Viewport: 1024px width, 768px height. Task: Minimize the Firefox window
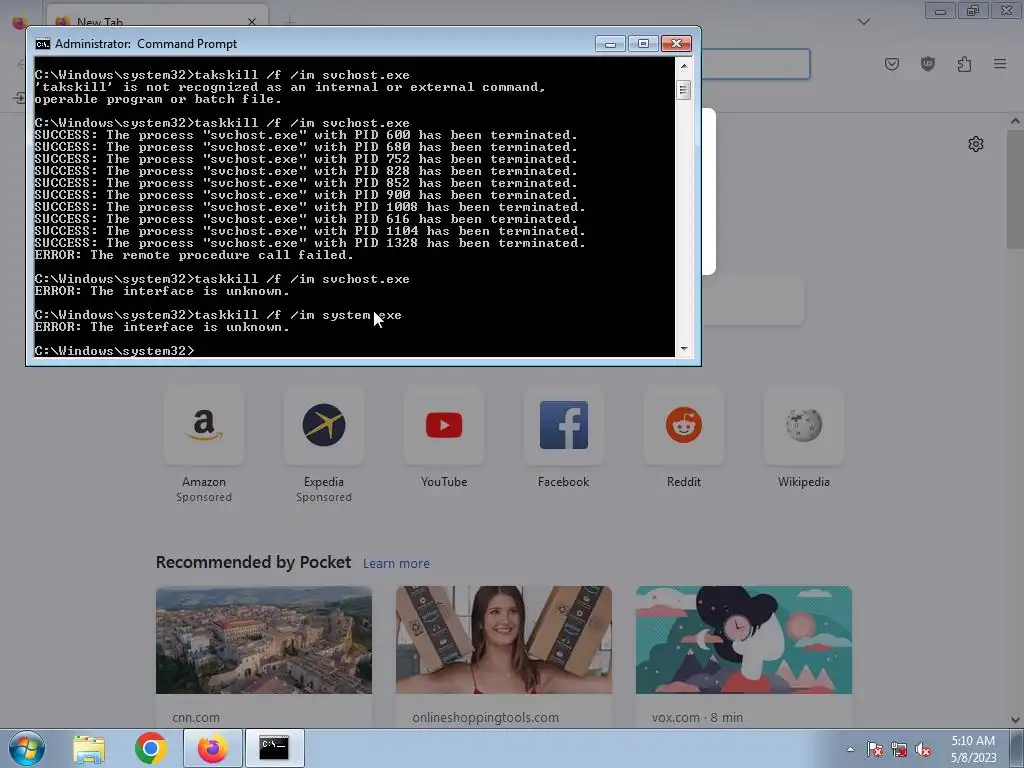point(940,11)
